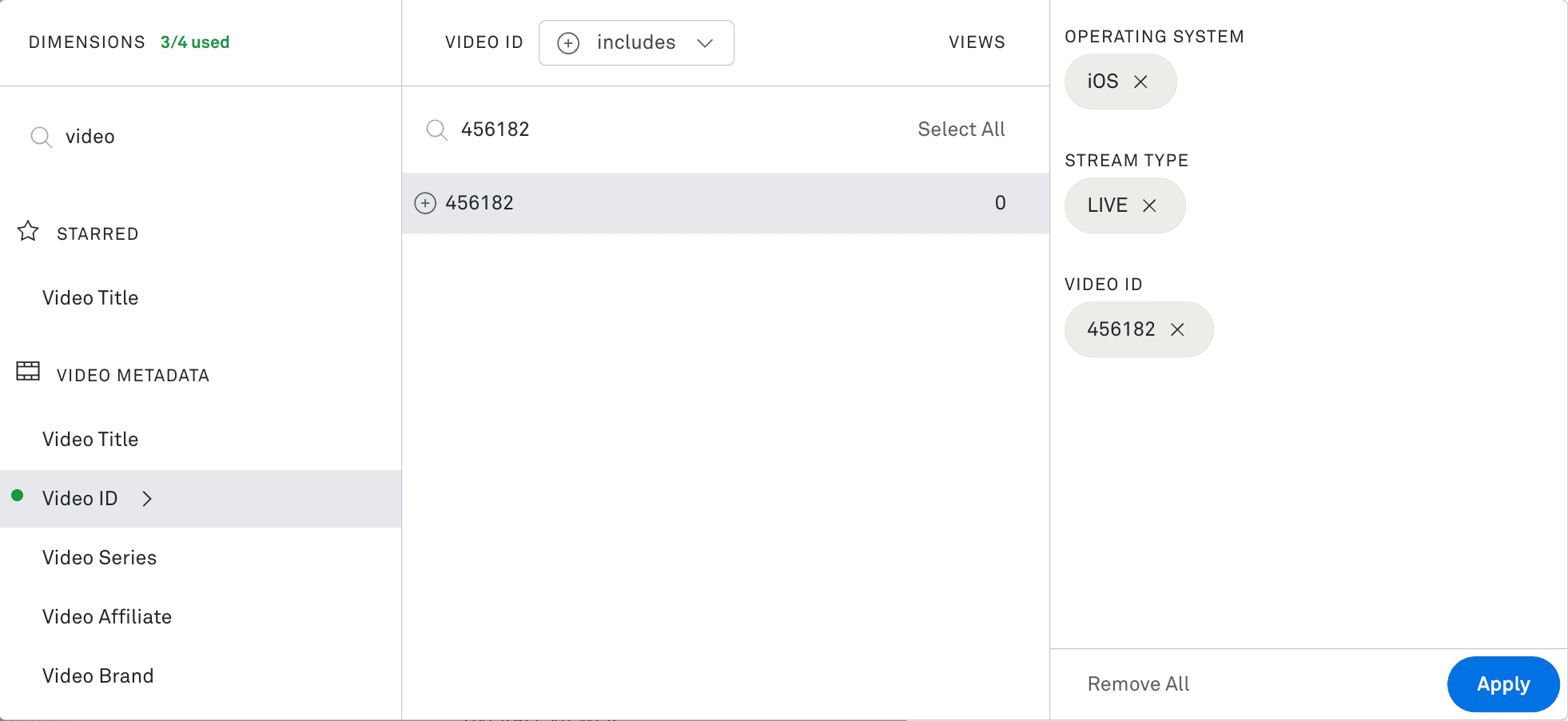This screenshot has height=721, width=1568.
Task: Click the film strip icon beside VIDEO METADATA
Action: click(x=27, y=371)
